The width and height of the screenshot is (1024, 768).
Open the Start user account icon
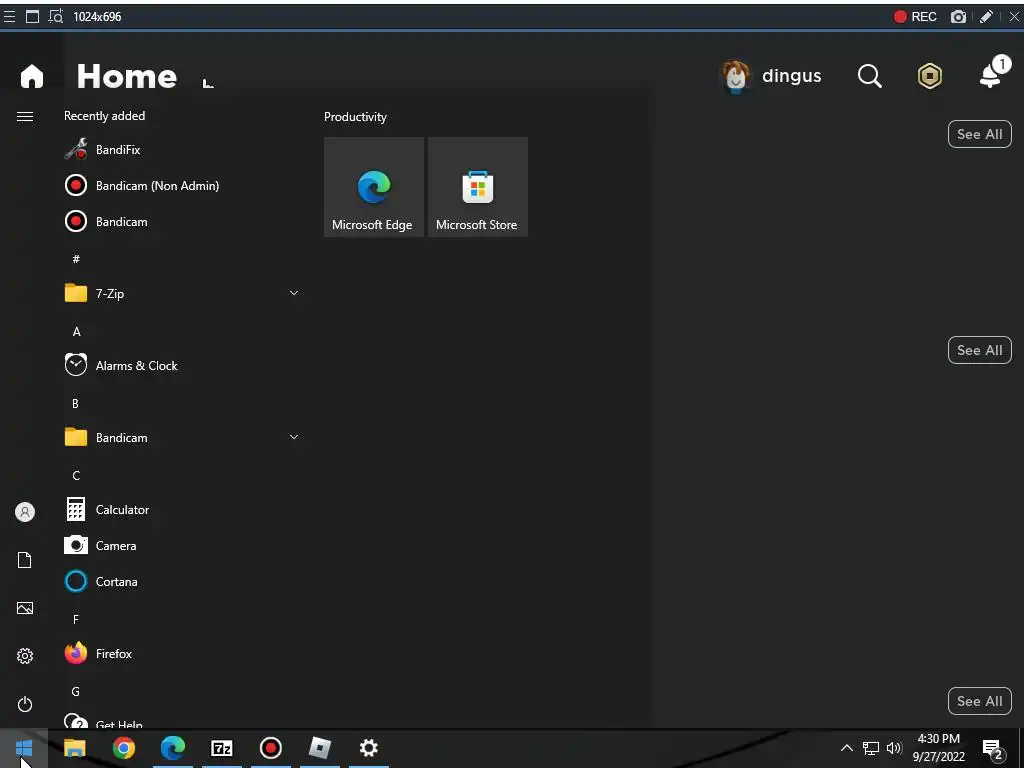25,512
